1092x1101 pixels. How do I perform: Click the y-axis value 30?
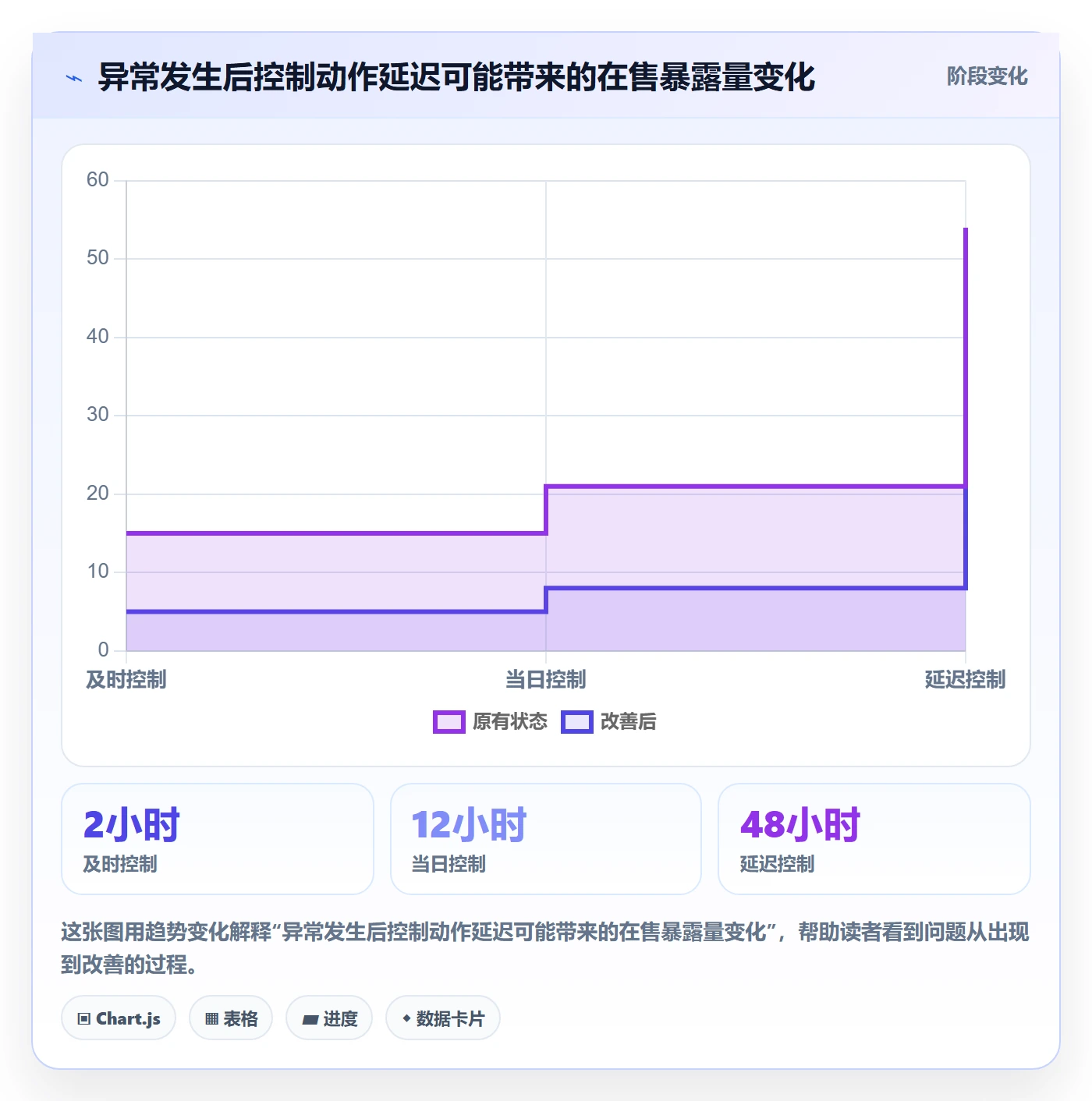(x=97, y=415)
